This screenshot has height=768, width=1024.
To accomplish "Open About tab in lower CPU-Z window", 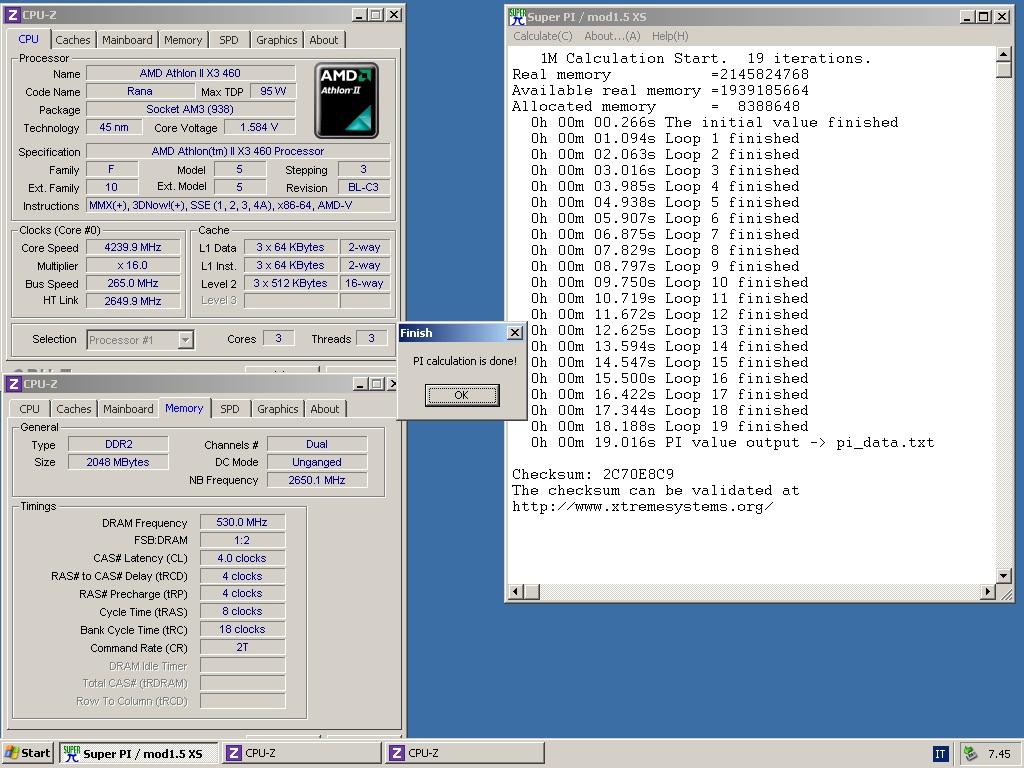I will [325, 409].
